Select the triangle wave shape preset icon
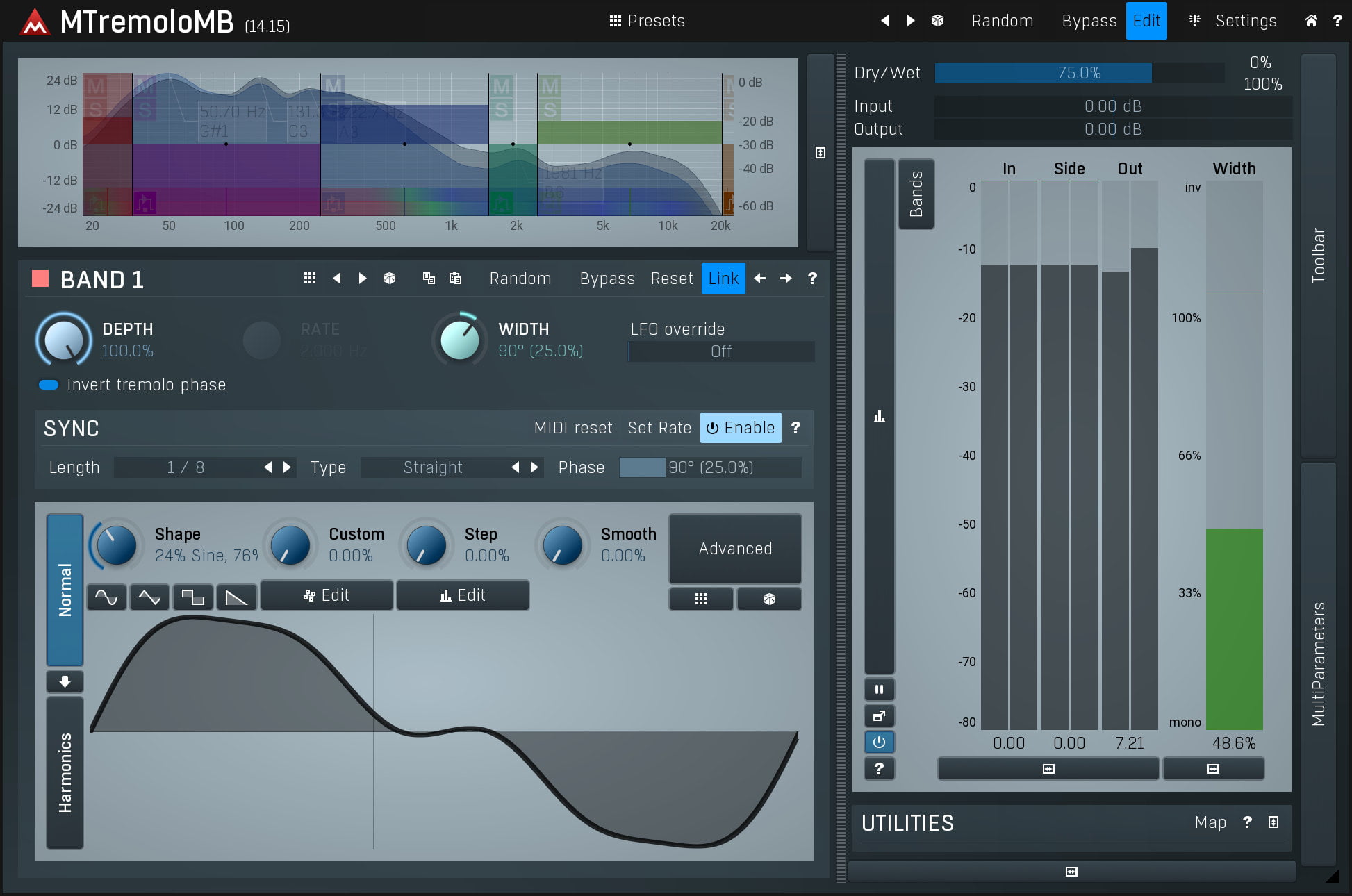Viewport: 1352px width, 896px height. tap(149, 597)
